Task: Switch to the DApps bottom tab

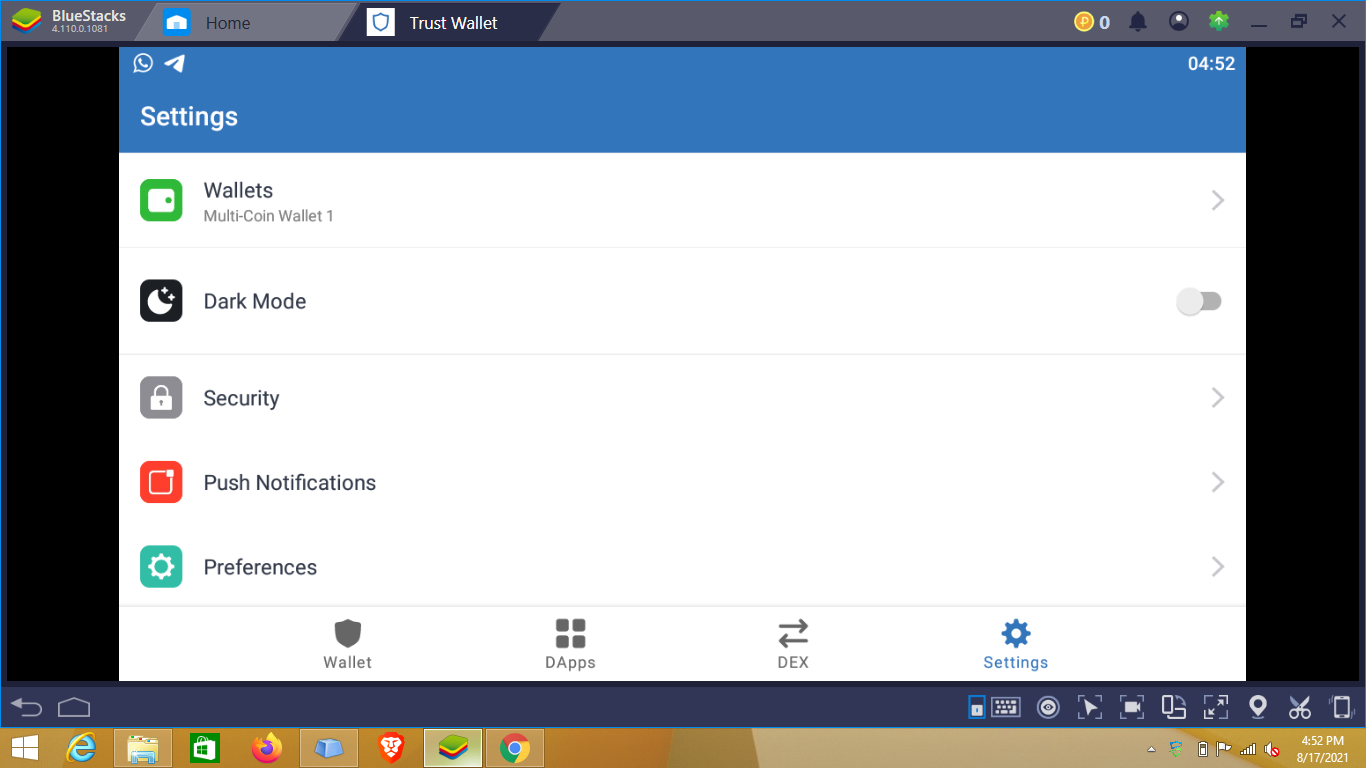Action: (x=570, y=644)
